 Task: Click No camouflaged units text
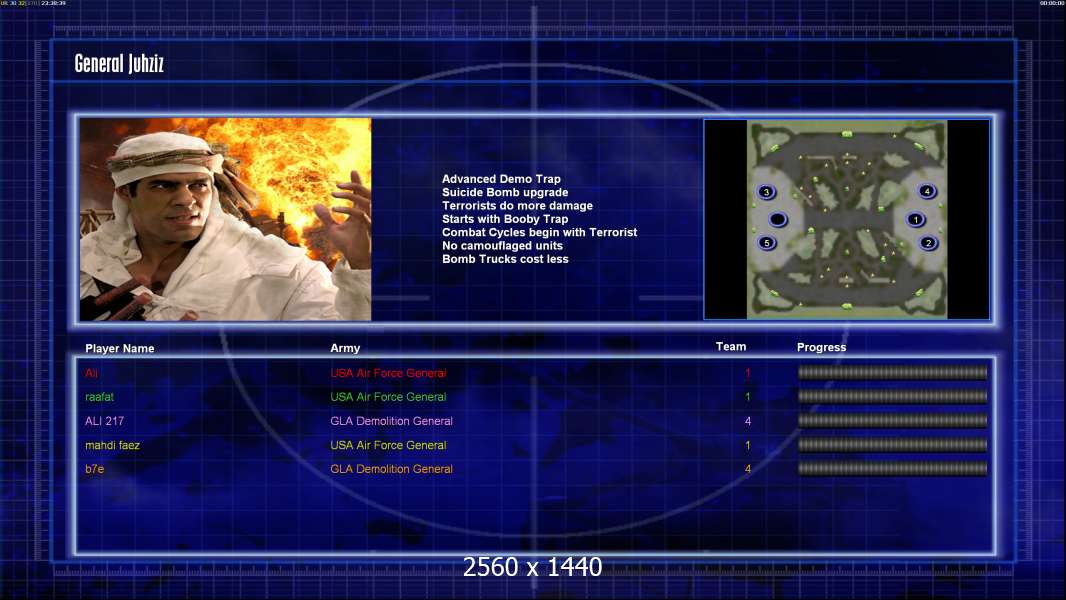[502, 246]
